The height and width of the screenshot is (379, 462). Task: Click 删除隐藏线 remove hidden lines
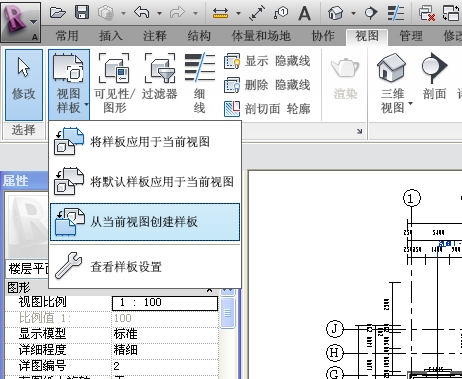(x=267, y=85)
